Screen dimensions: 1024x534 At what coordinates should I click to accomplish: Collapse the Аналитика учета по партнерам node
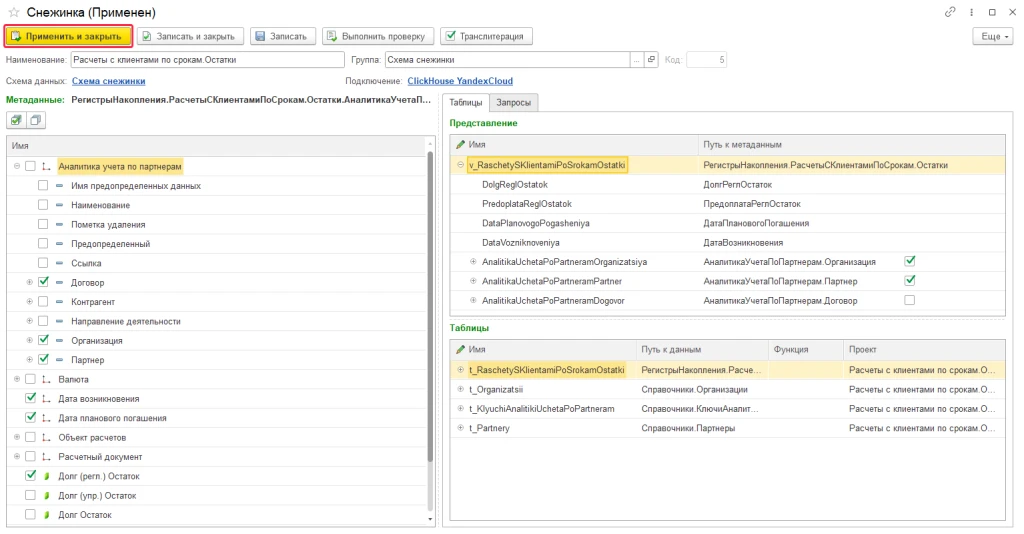click(17, 166)
